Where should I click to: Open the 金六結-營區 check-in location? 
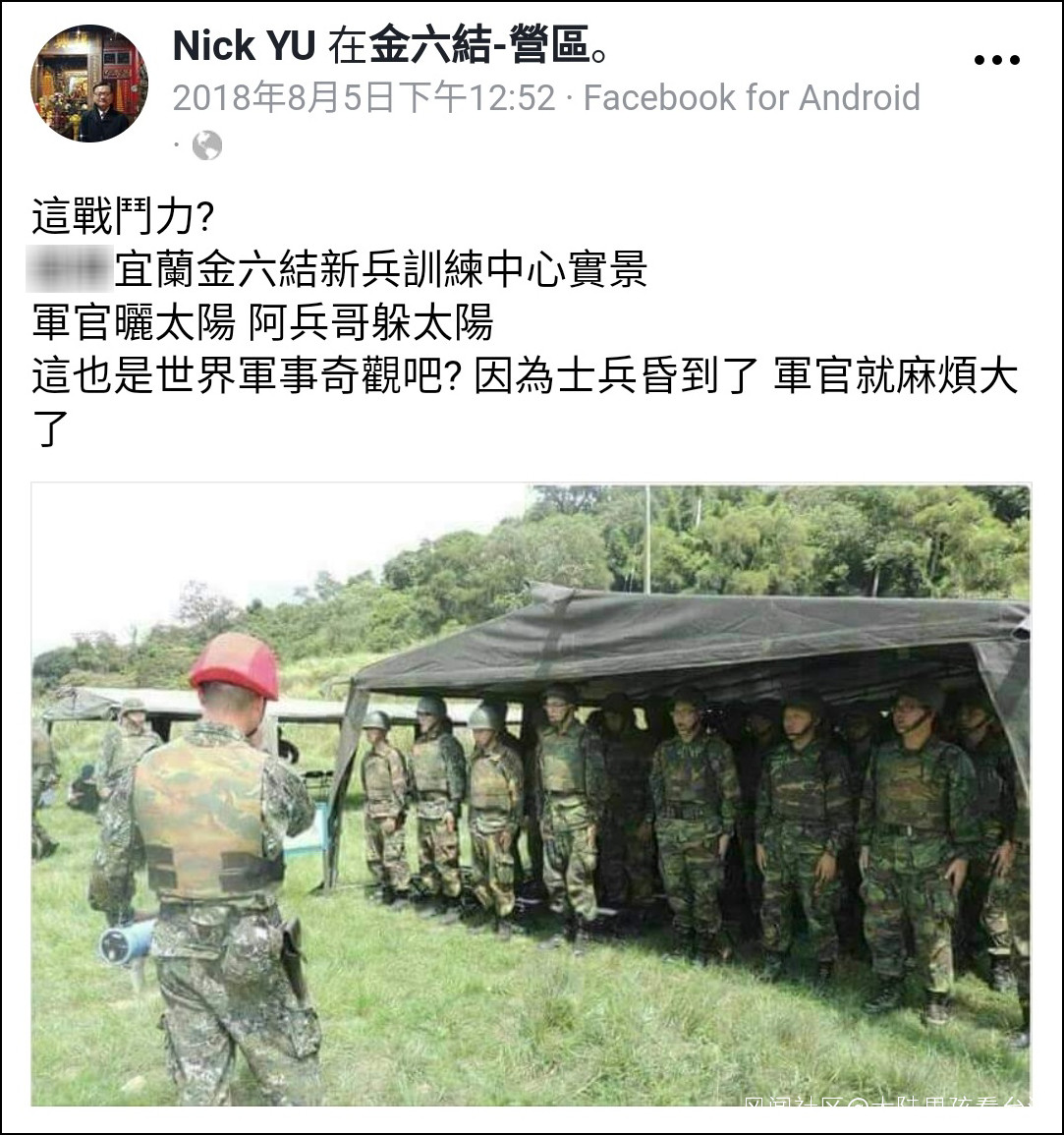pos(479,45)
